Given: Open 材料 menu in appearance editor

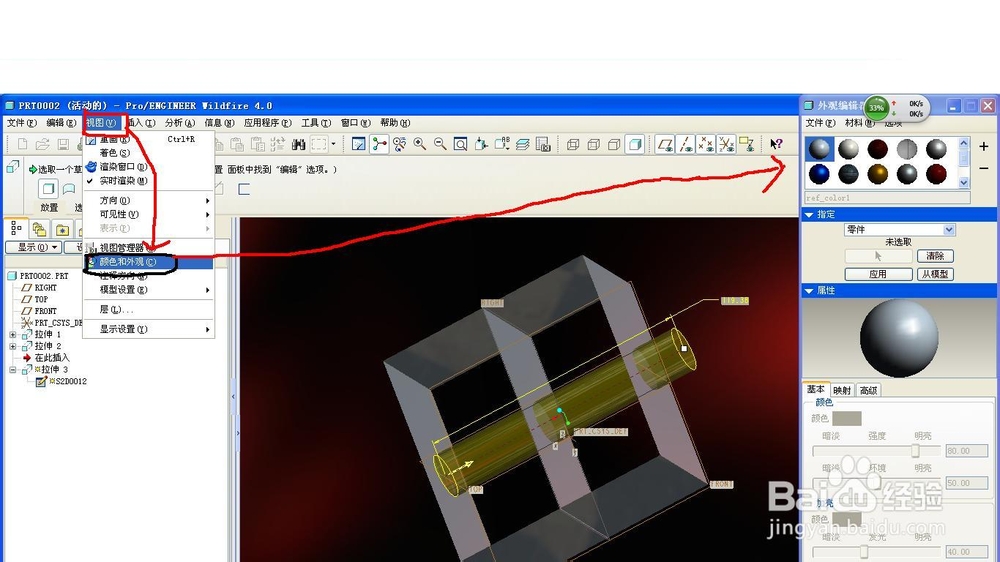Looking at the screenshot, I should [x=860, y=123].
